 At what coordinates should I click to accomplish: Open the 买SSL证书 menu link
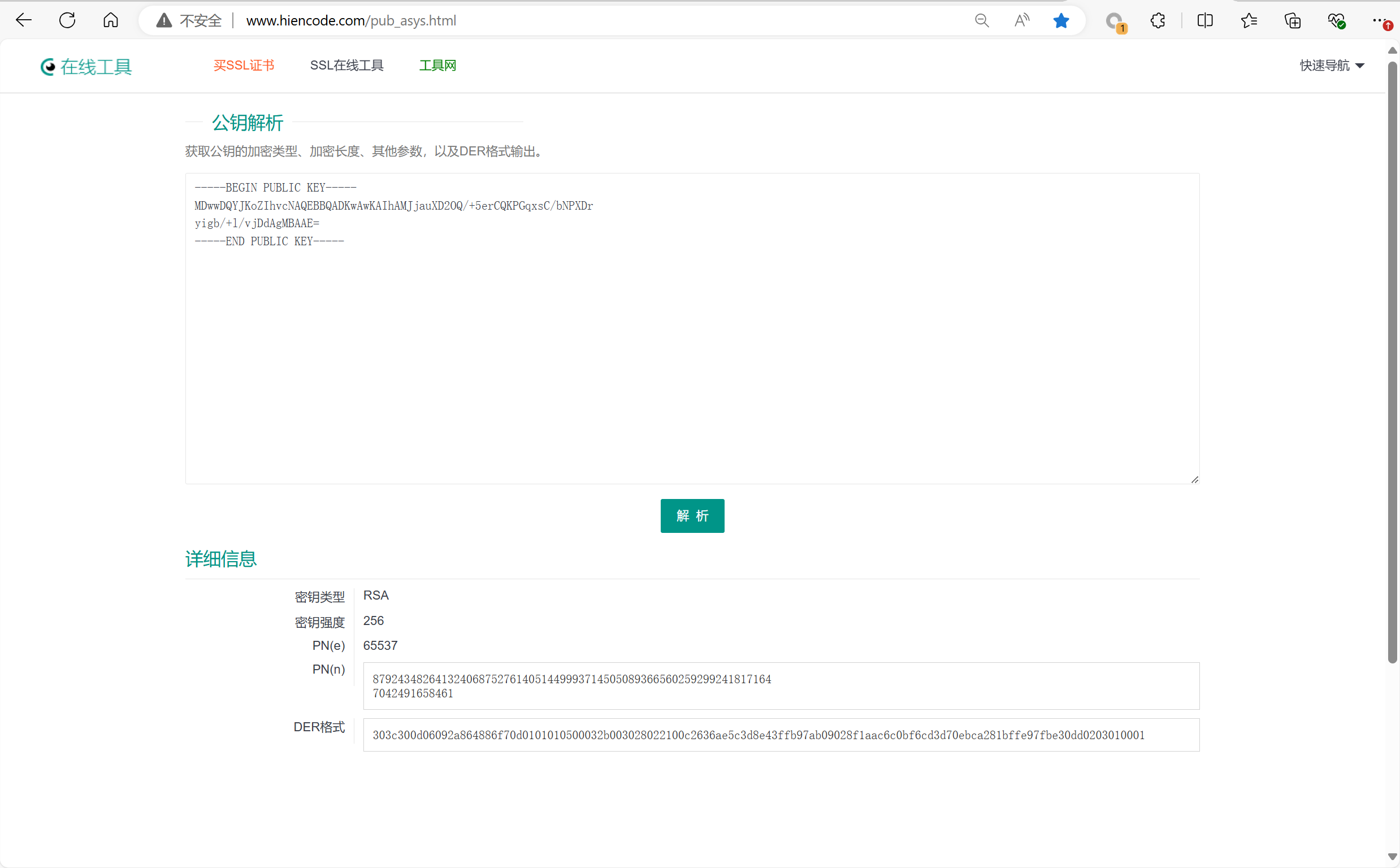[244, 66]
